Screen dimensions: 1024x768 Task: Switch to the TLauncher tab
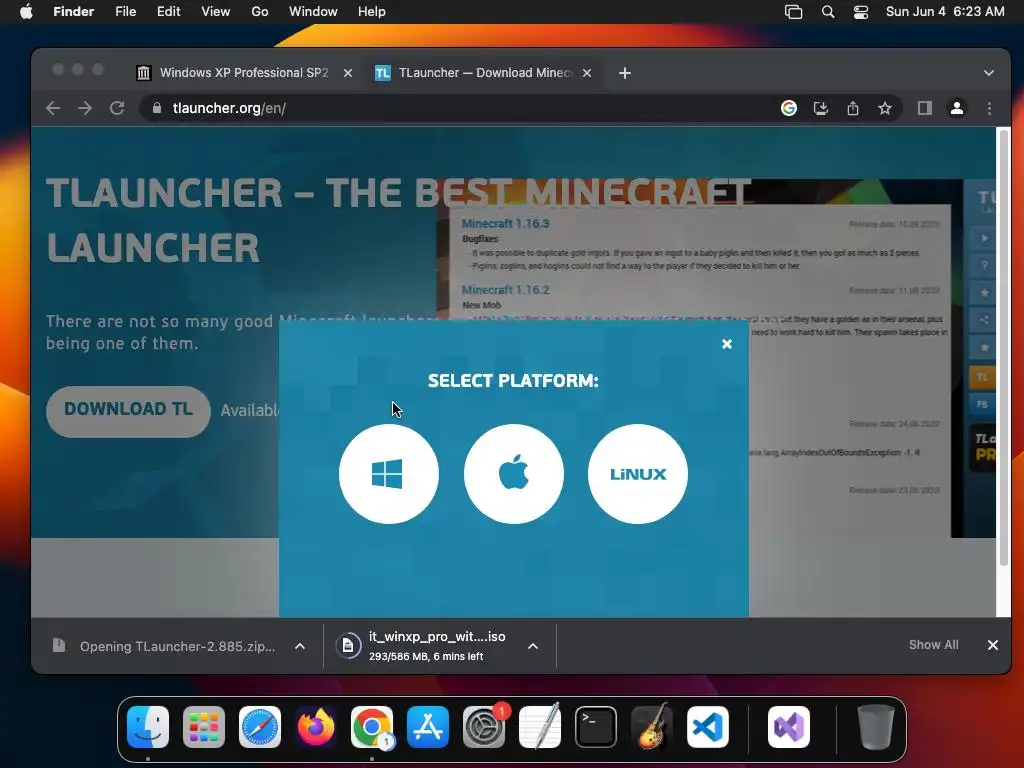(x=484, y=72)
